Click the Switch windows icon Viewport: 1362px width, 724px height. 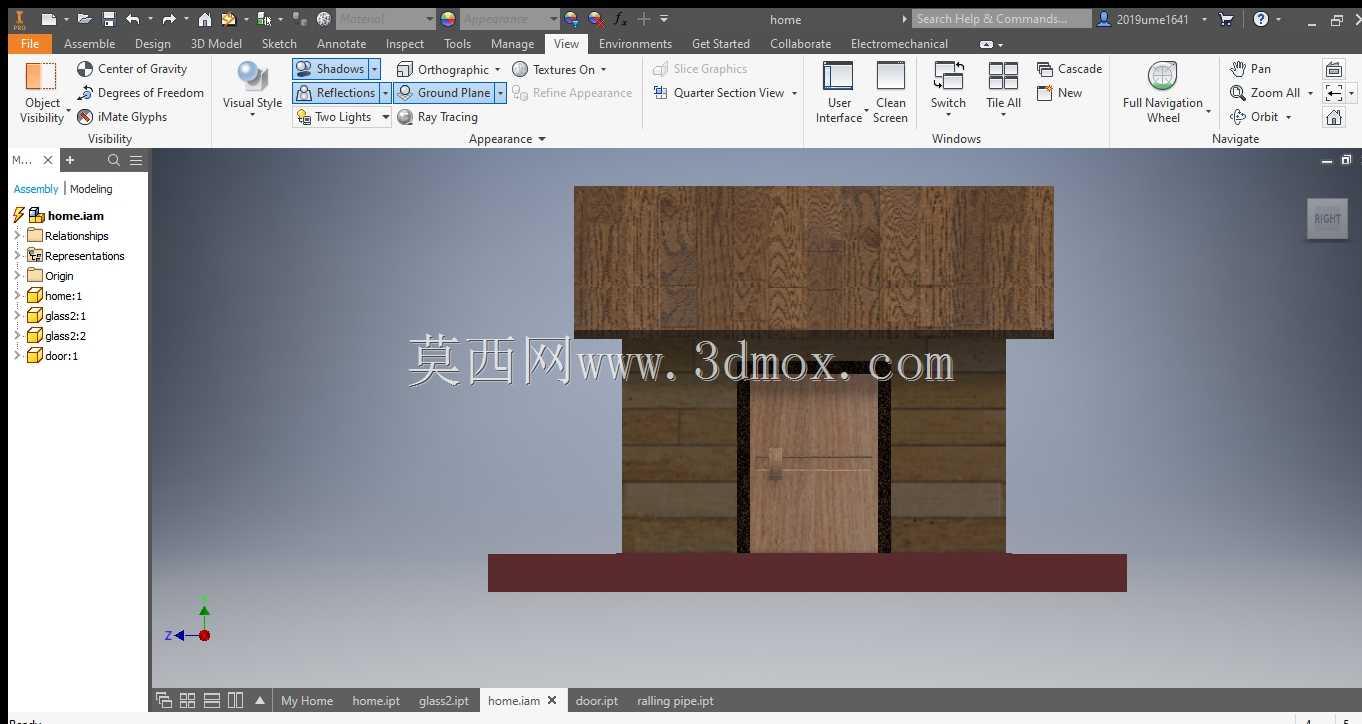[x=948, y=76]
